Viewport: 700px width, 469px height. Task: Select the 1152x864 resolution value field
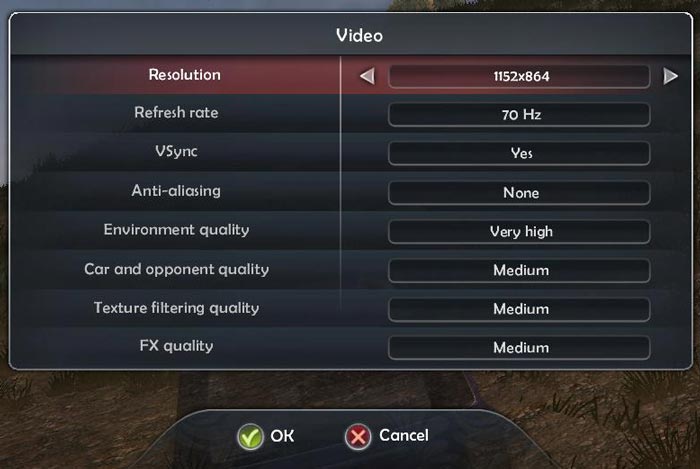click(519, 76)
